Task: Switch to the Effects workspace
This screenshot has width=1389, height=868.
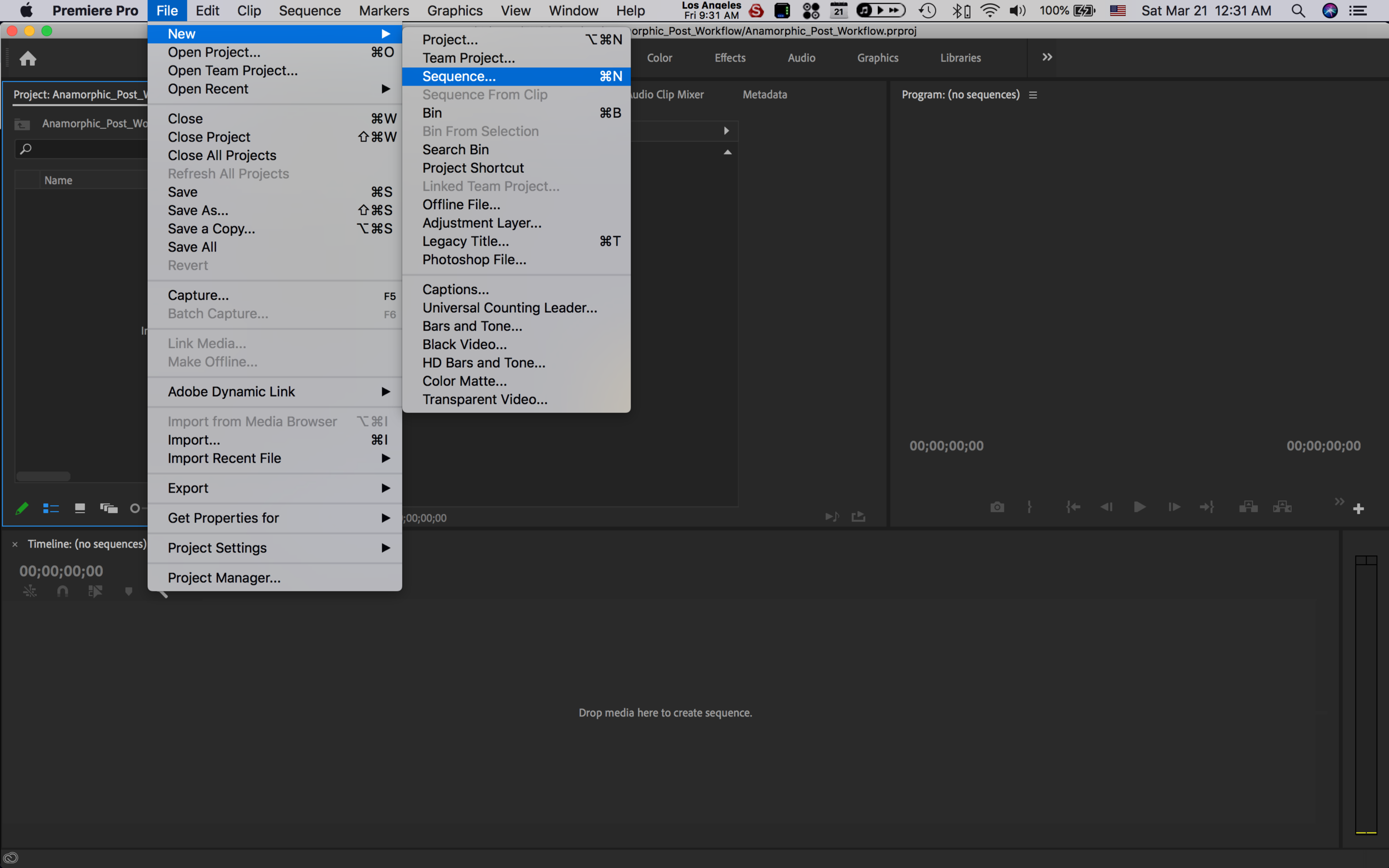Action: 730,57
